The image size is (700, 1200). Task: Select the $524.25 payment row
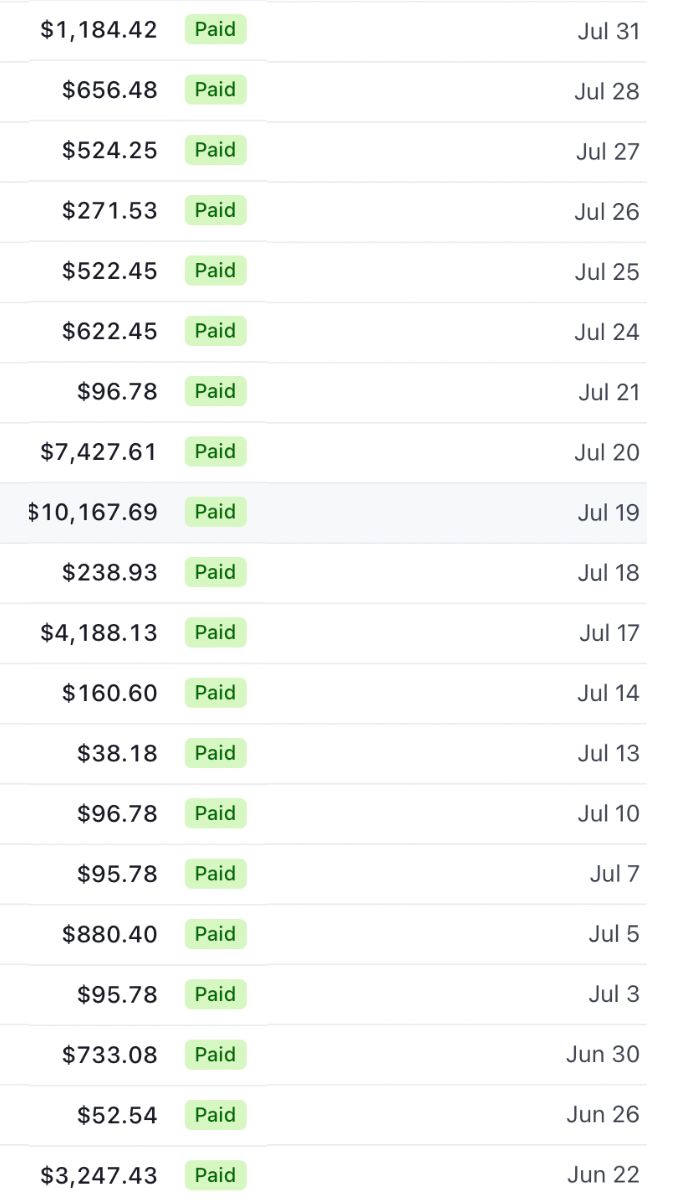(x=110, y=150)
